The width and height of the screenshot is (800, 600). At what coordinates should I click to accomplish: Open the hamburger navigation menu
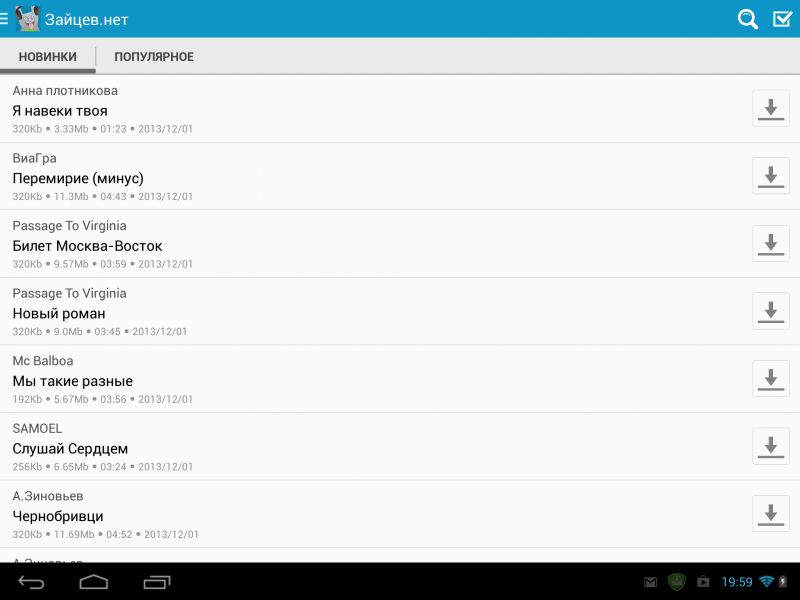pos(4,19)
